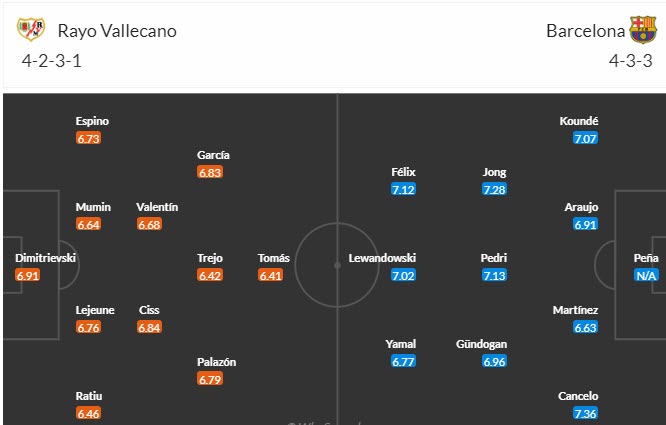The width and height of the screenshot is (666, 425).
Task: Select Pedri in Barcelona's midfield
Action: [x=494, y=258]
